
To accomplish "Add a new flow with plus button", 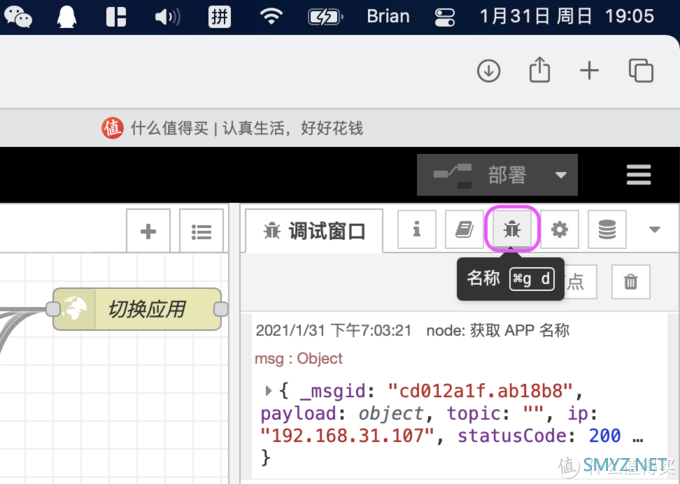I will pos(148,231).
